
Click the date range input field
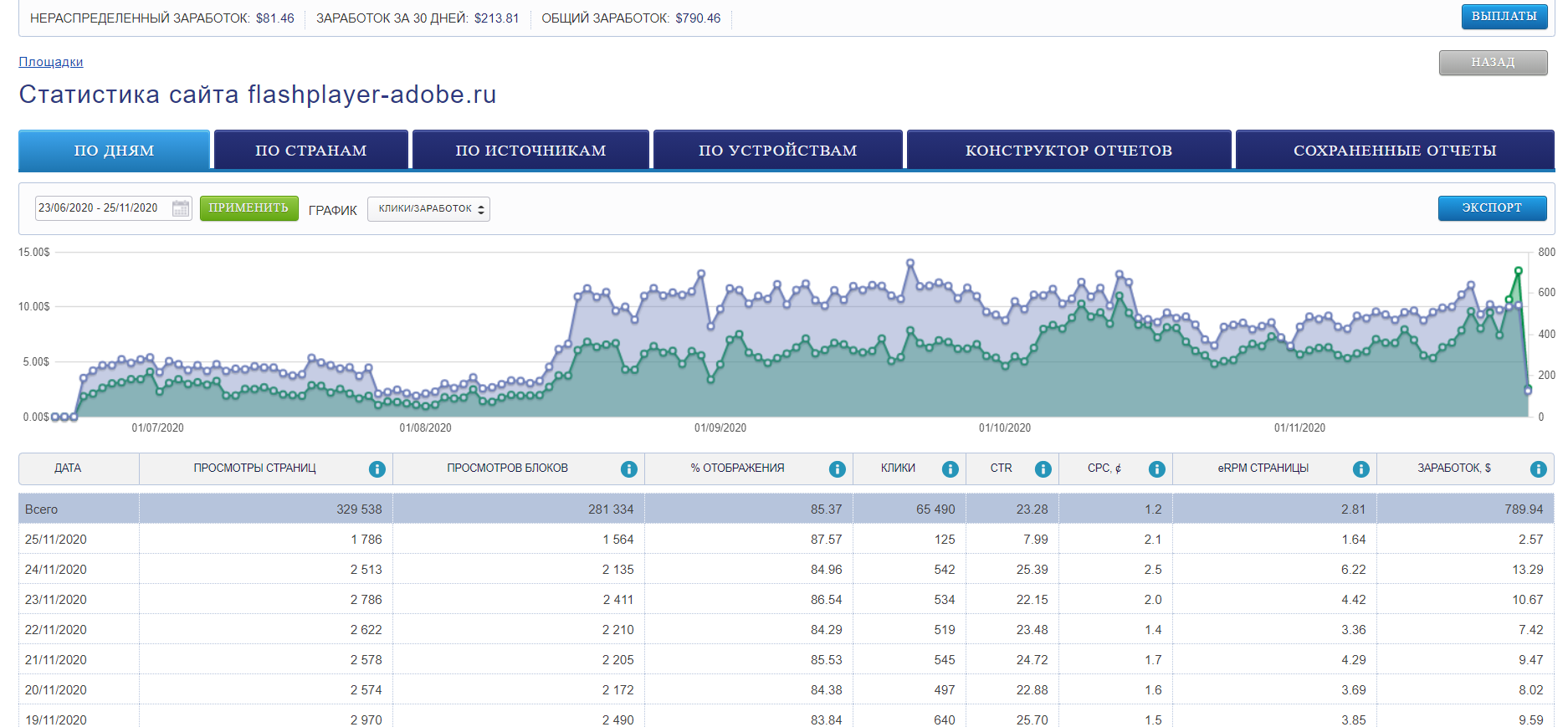pos(100,208)
